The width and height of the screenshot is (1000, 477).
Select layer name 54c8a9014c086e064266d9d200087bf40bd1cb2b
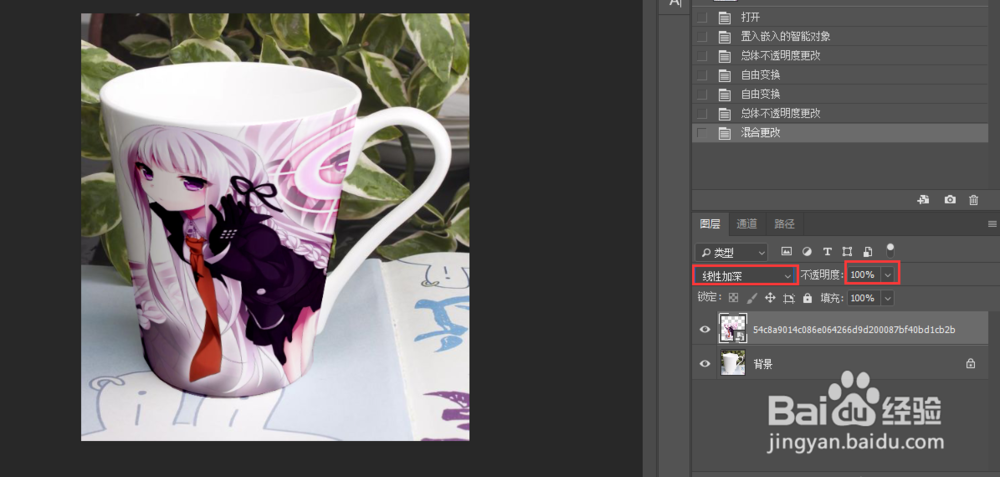854,330
